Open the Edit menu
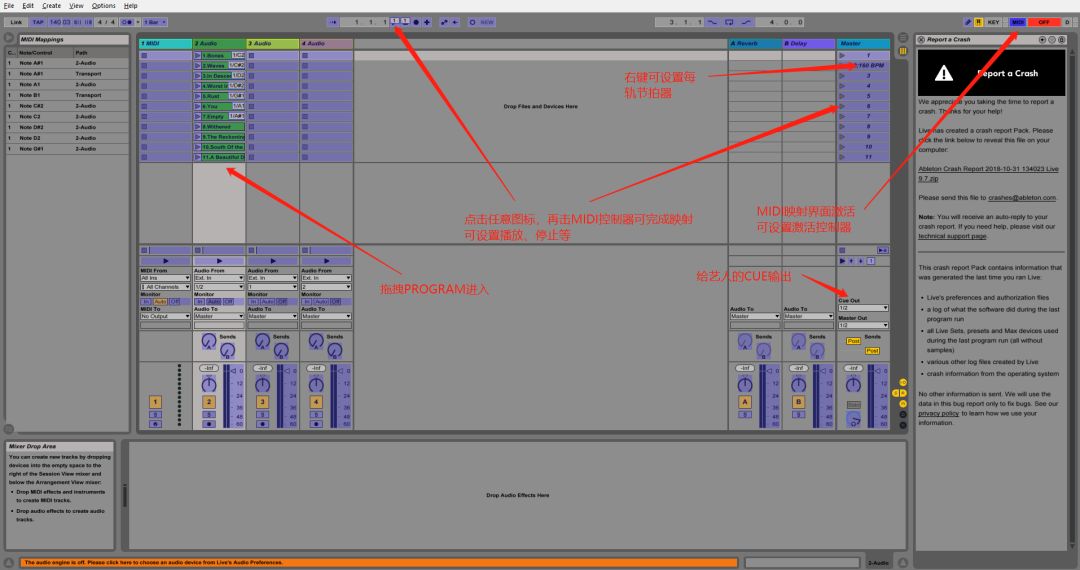The image size is (1080, 570). [28, 6]
